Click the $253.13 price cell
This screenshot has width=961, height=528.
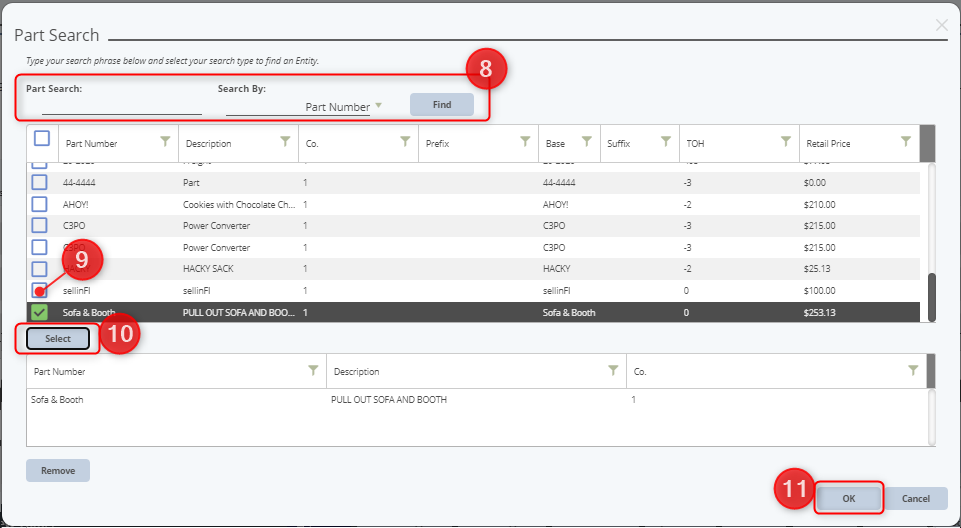(819, 312)
